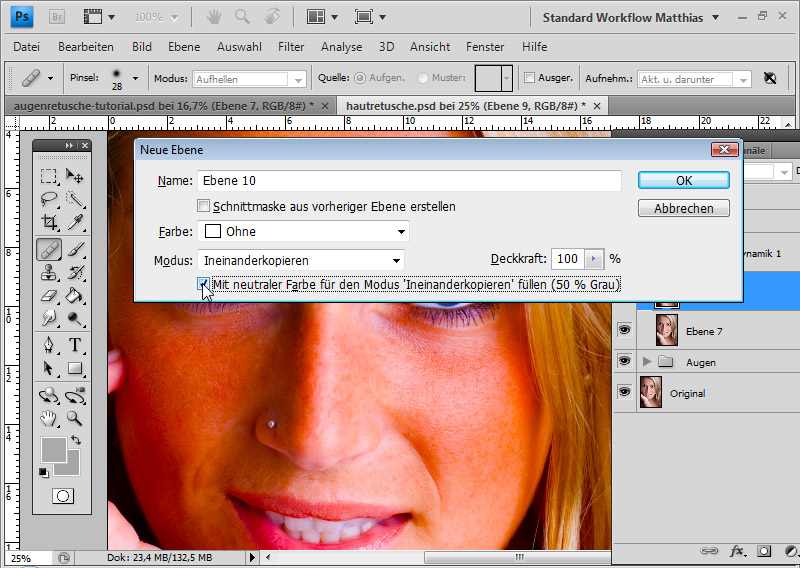Open the Modus Ineinanderkopieren dropdown
This screenshot has height=568, width=800.
[x=300, y=260]
